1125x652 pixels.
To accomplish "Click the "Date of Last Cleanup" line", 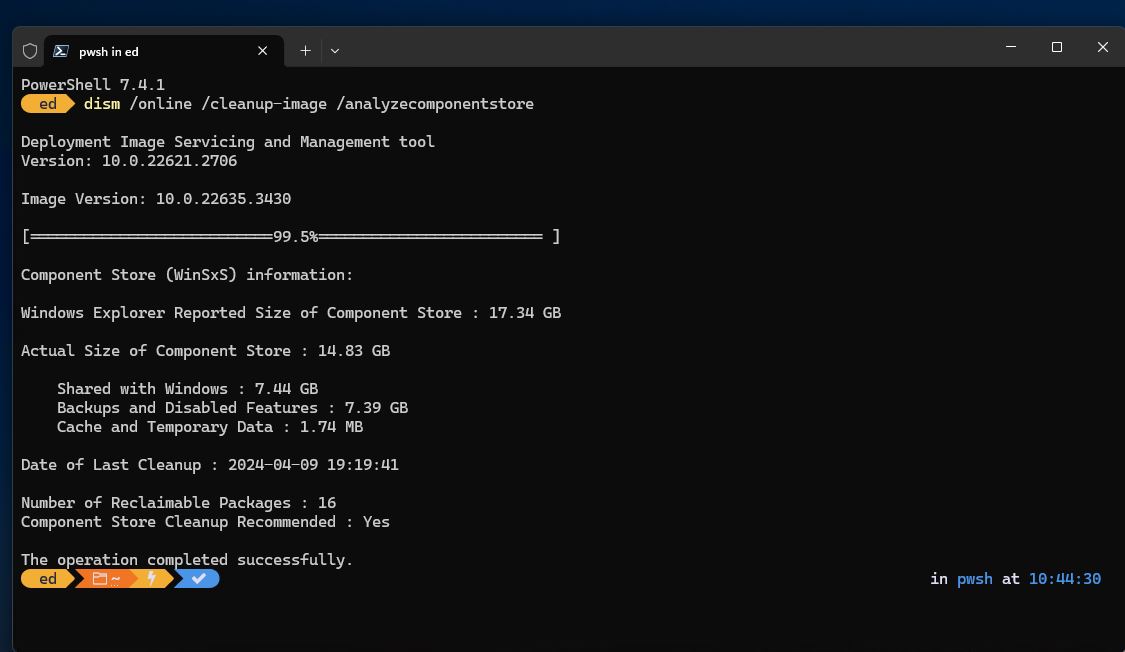I will point(210,465).
